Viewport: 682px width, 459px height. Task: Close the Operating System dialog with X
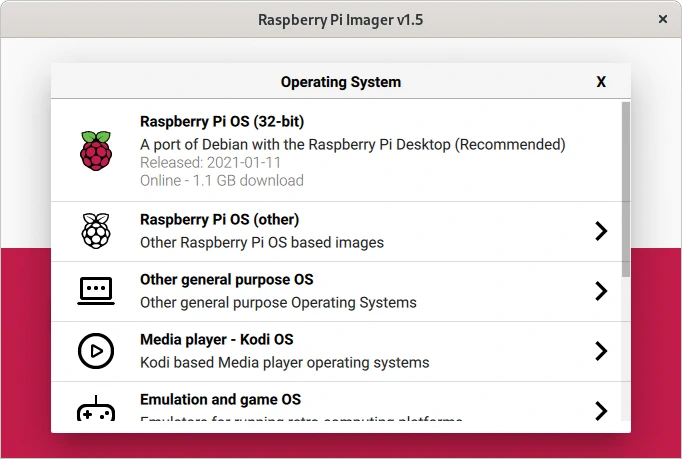[601, 82]
